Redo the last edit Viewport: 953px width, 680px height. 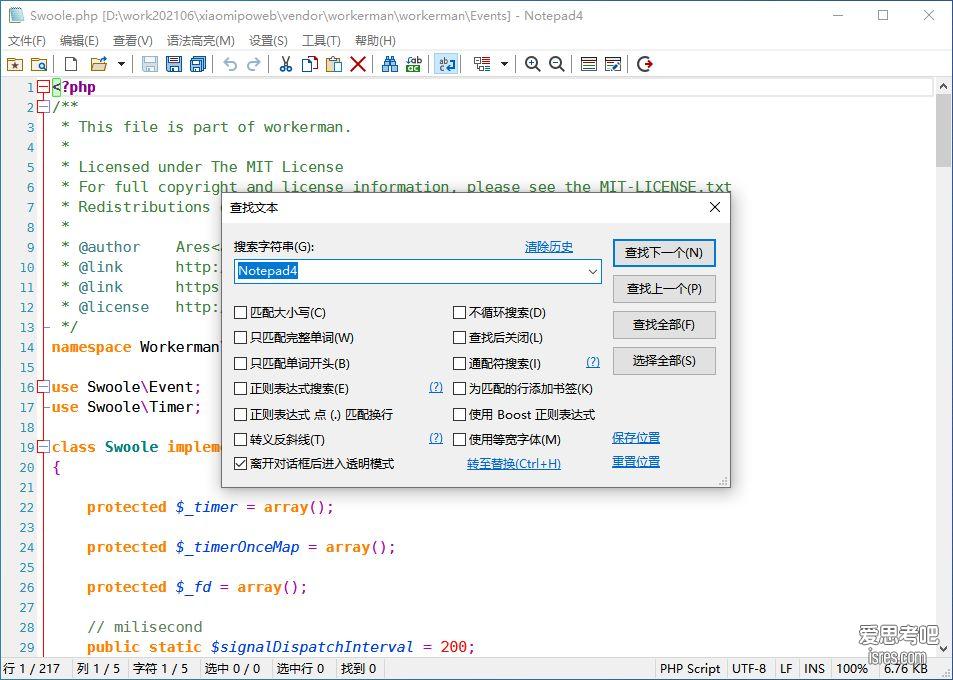254,64
